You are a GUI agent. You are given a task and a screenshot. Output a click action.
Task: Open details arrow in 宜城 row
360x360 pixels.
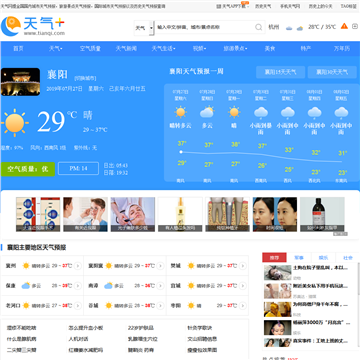tap(243, 286)
